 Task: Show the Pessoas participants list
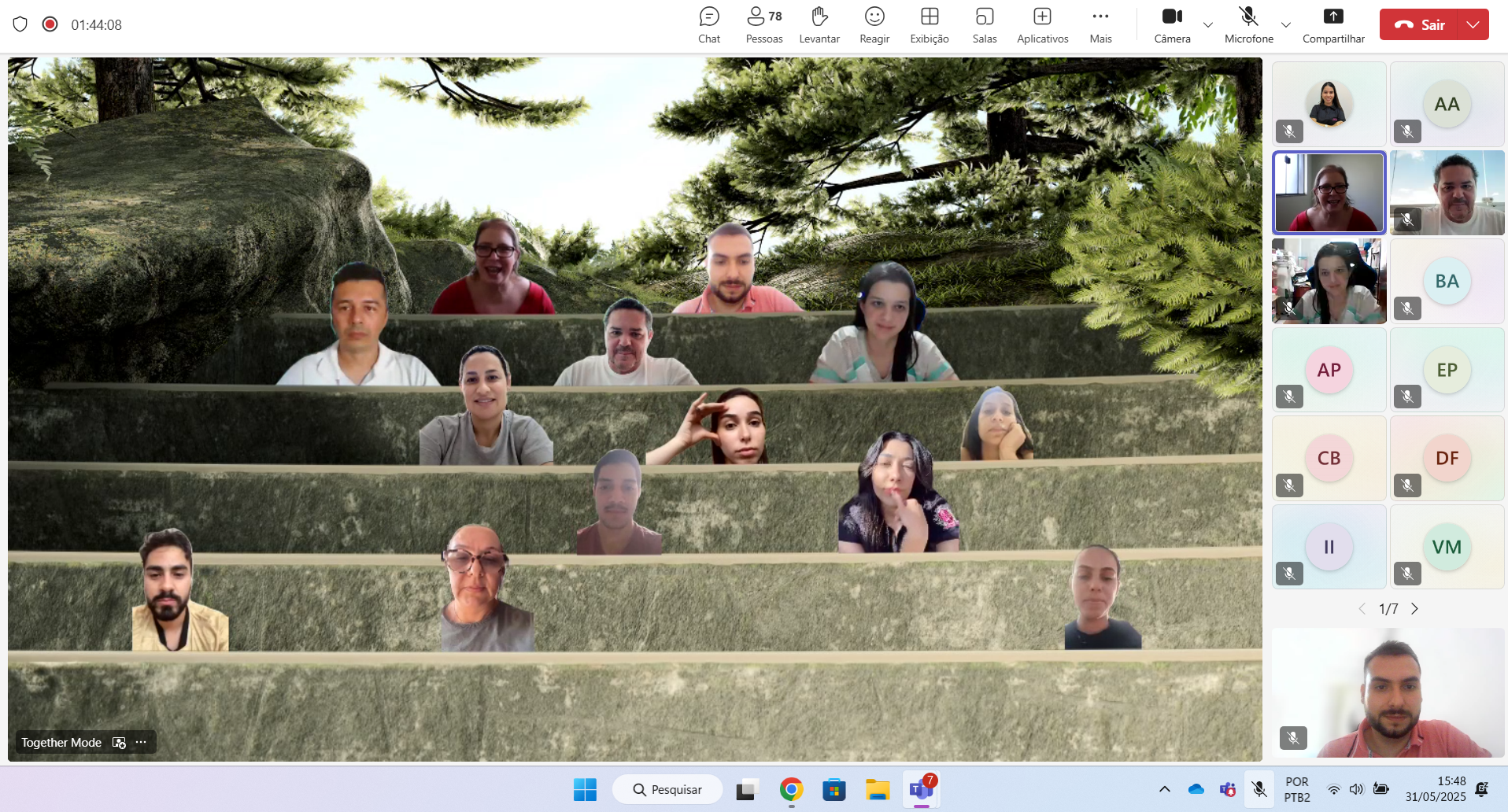[764, 25]
